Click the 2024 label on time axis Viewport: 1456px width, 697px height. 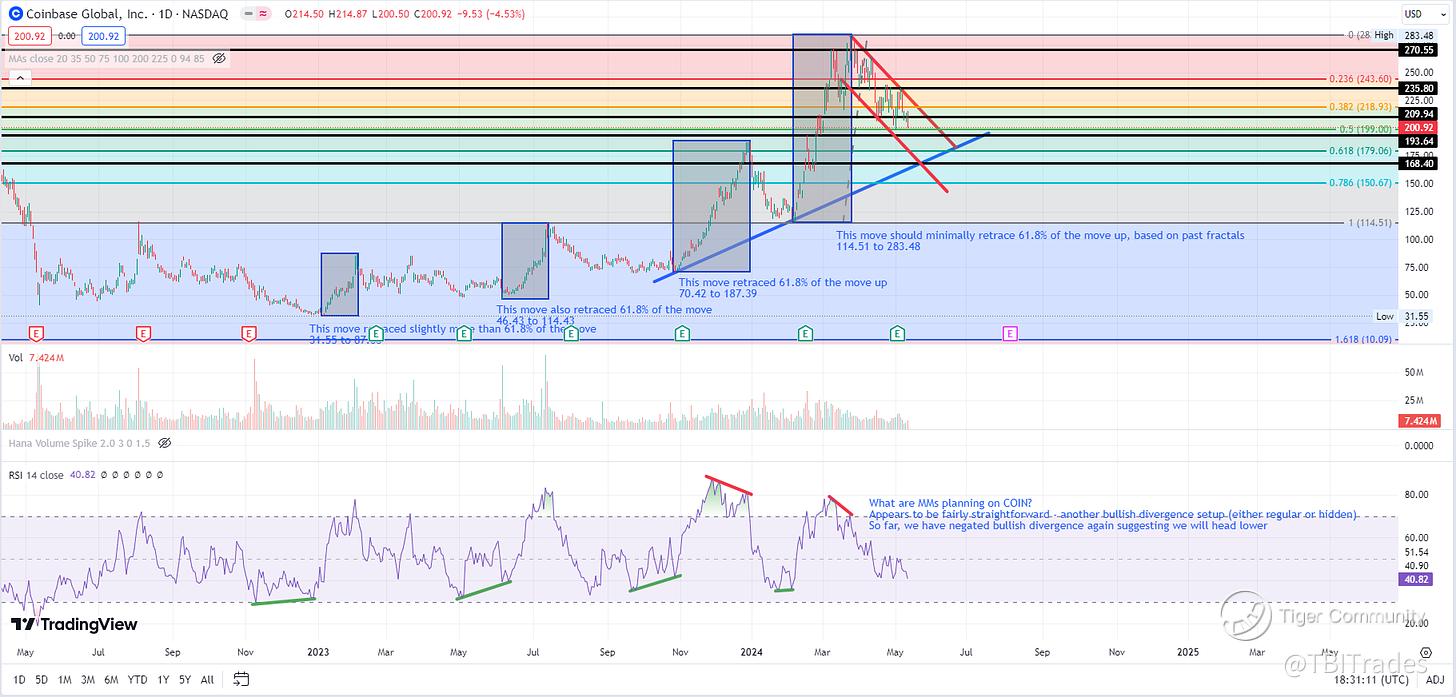tap(753, 652)
